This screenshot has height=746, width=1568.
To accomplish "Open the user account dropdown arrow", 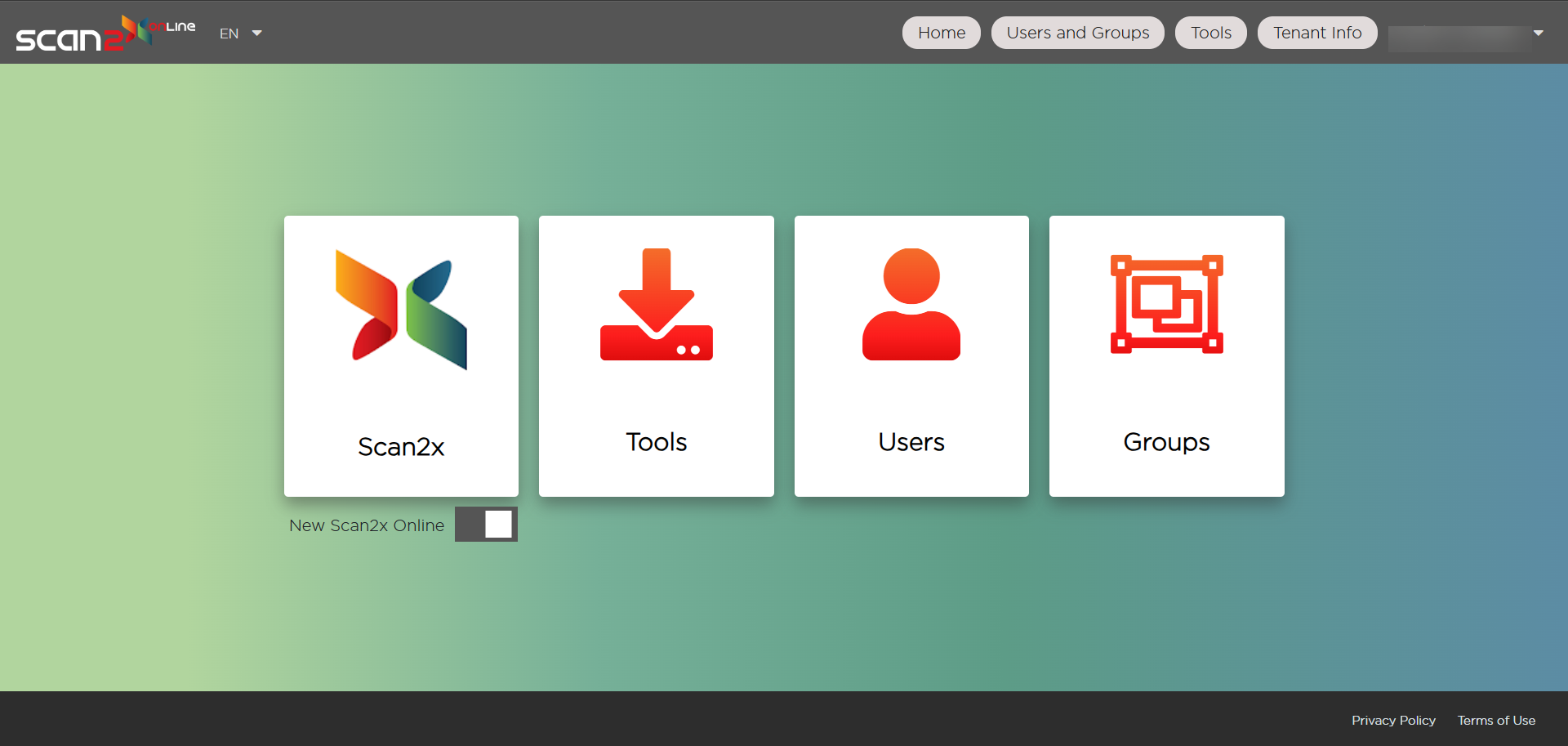I will point(1538,34).
